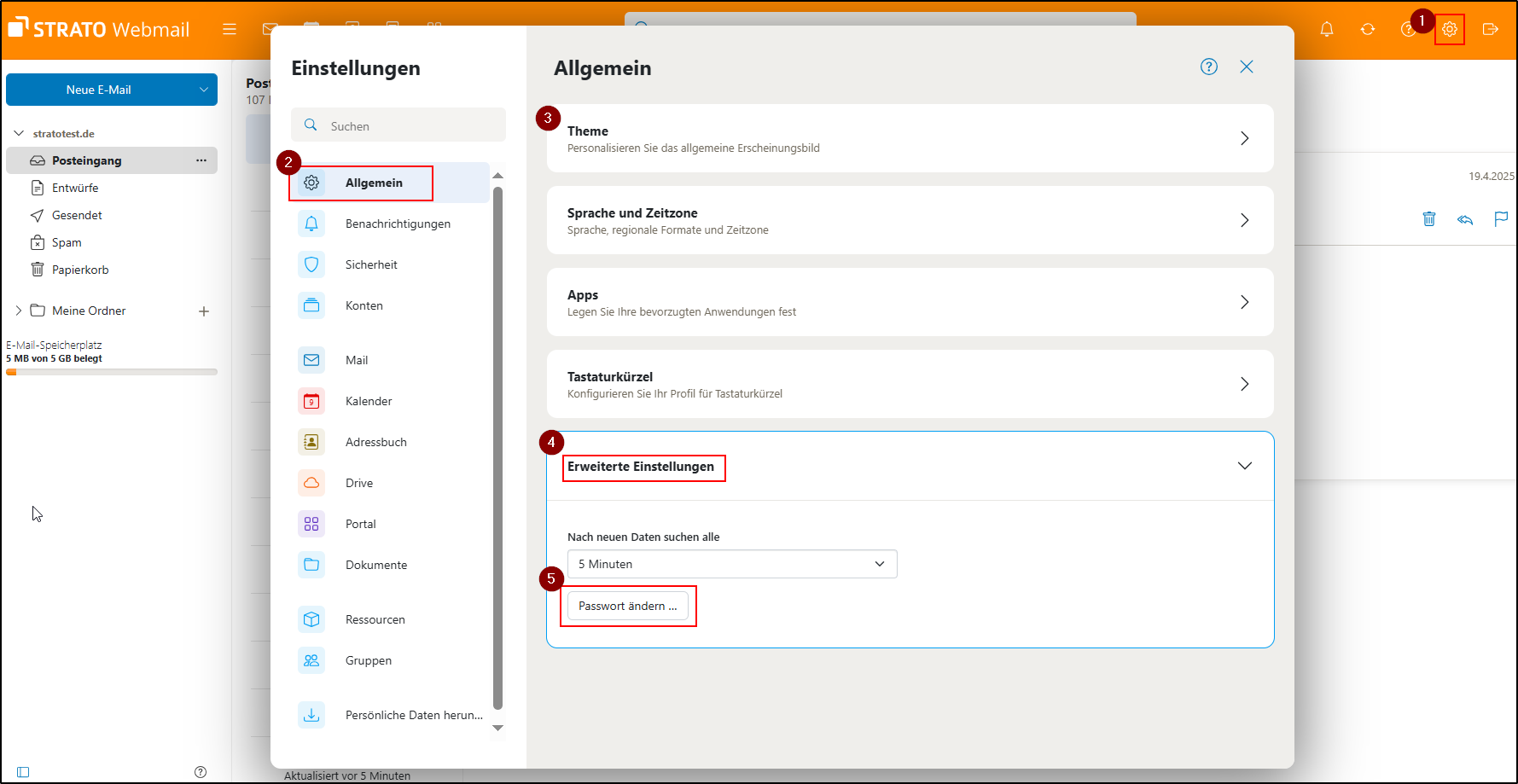The image size is (1518, 784).
Task: Sign out using the logout icon
Action: 1490,28
